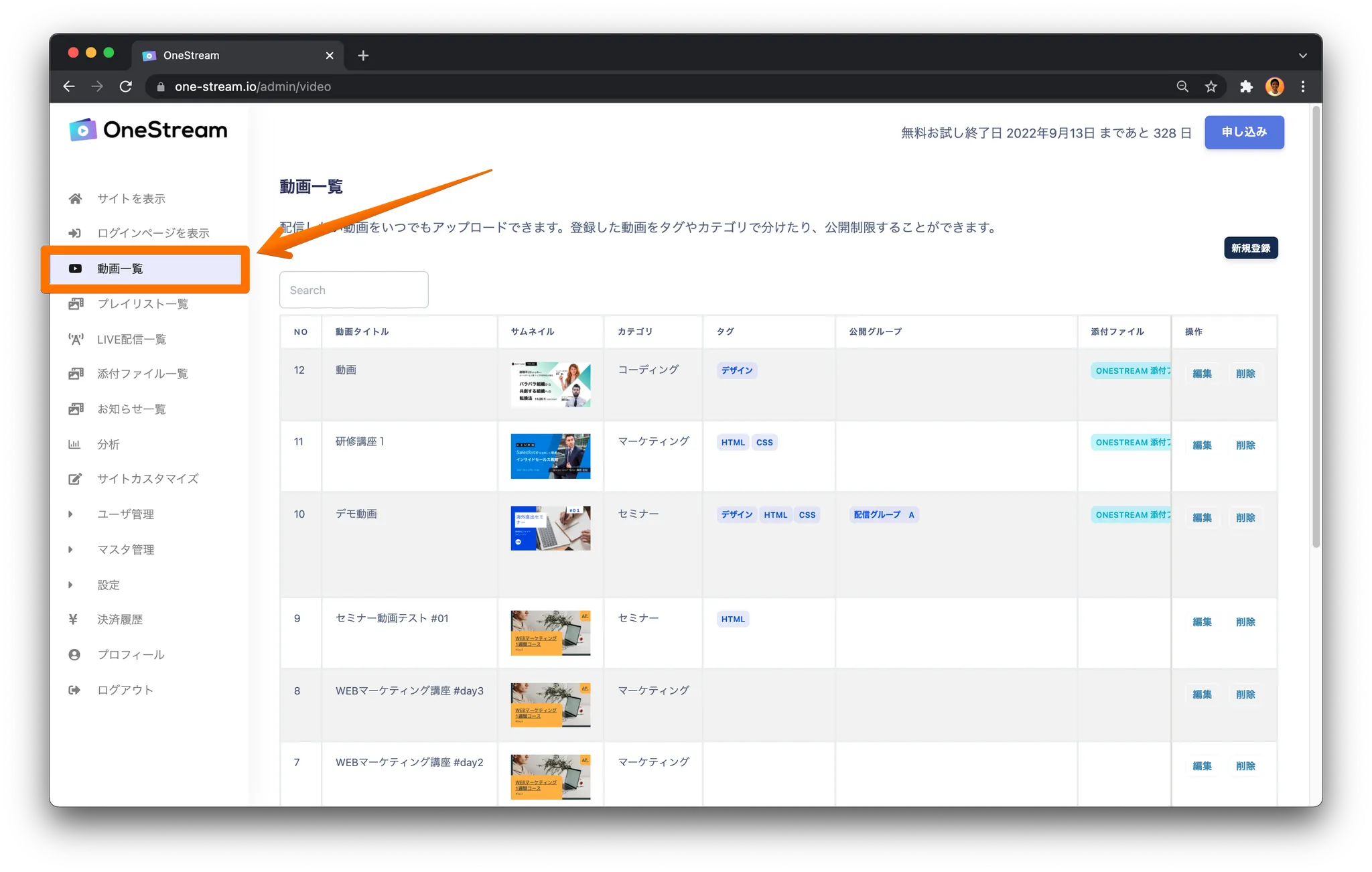Click the Search input field
This screenshot has width=1372, height=872.
click(x=353, y=290)
